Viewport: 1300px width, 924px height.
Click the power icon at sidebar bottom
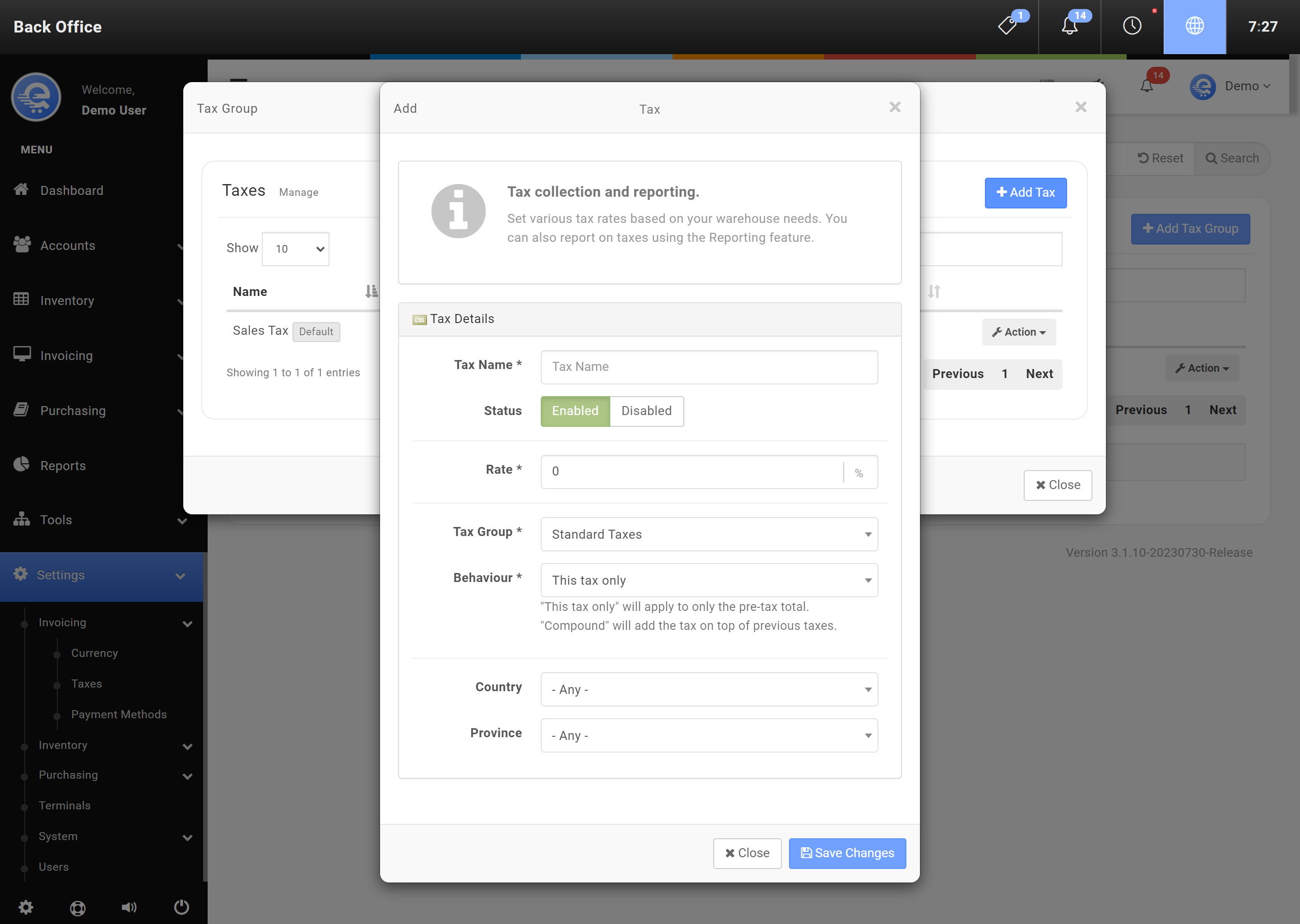[x=181, y=907]
